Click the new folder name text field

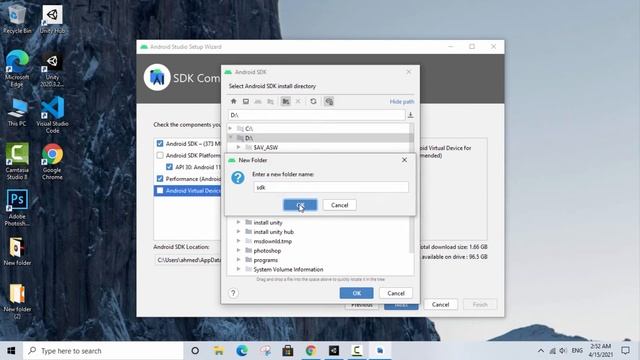[330, 187]
